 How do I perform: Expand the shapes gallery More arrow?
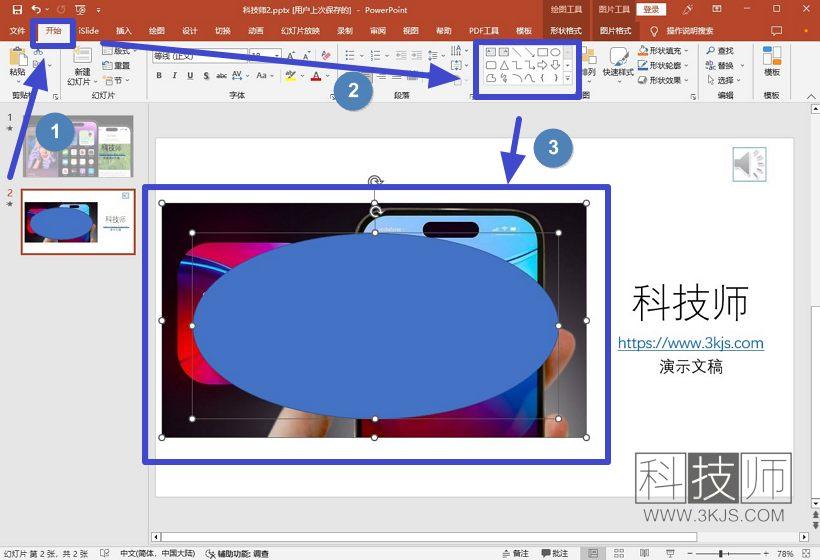pos(568,78)
